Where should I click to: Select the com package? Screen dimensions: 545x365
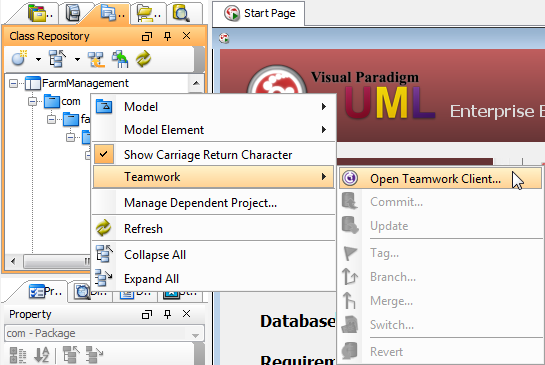[71, 102]
